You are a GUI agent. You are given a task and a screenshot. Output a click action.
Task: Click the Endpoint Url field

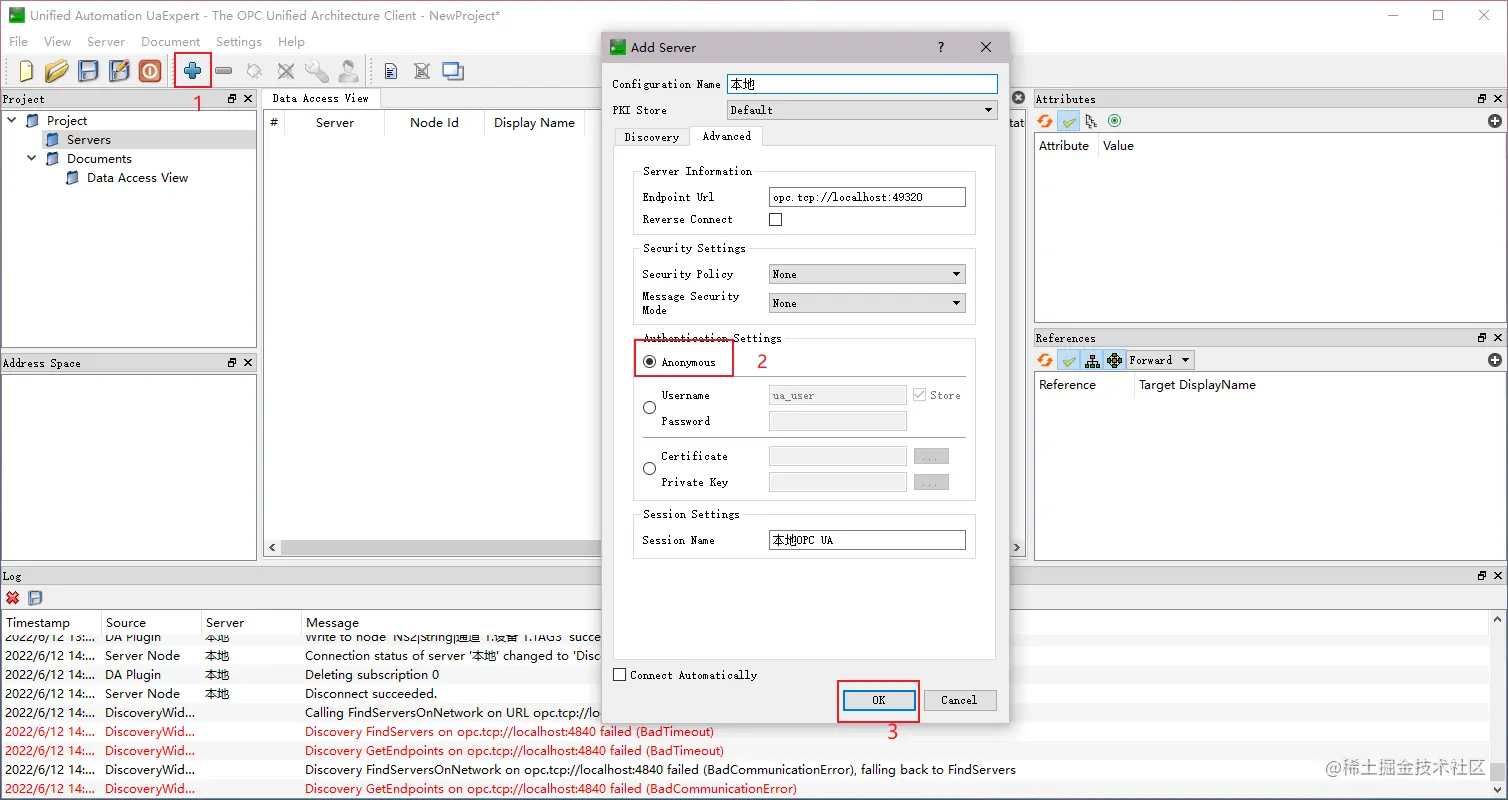click(x=867, y=197)
